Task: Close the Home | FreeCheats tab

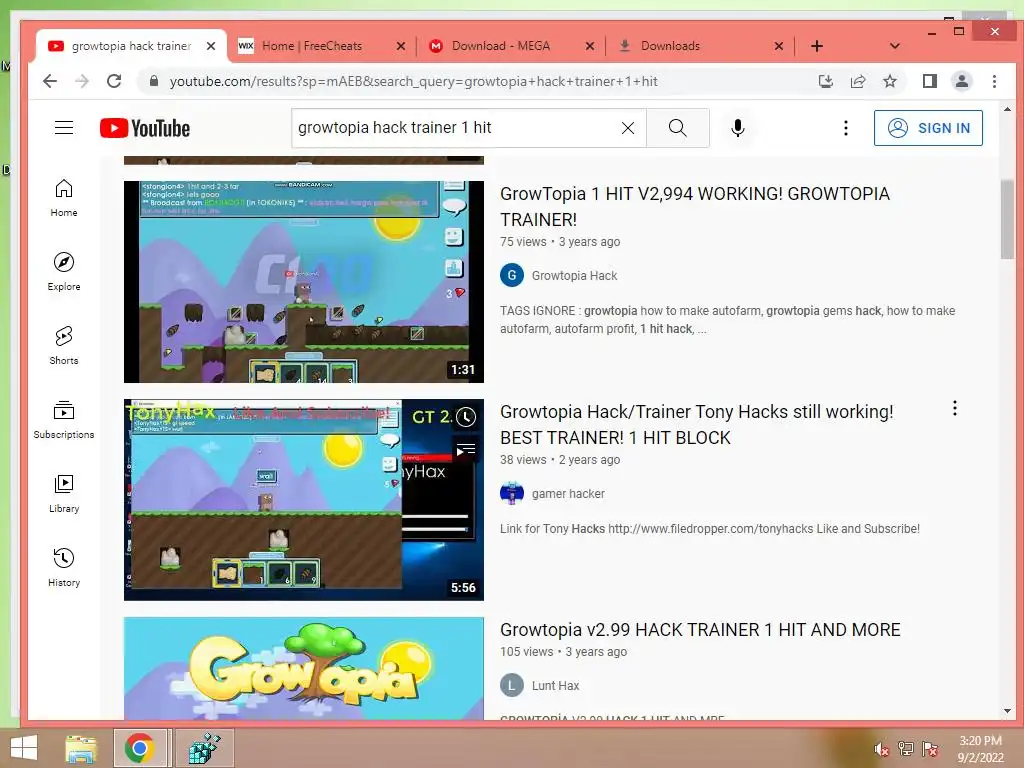Action: pyautogui.click(x=401, y=46)
